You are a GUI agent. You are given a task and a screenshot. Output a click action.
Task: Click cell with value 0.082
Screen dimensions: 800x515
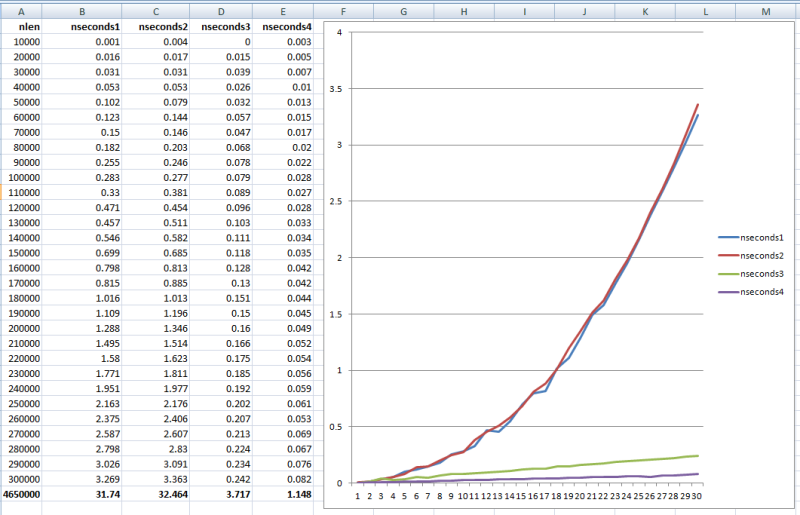click(x=283, y=479)
